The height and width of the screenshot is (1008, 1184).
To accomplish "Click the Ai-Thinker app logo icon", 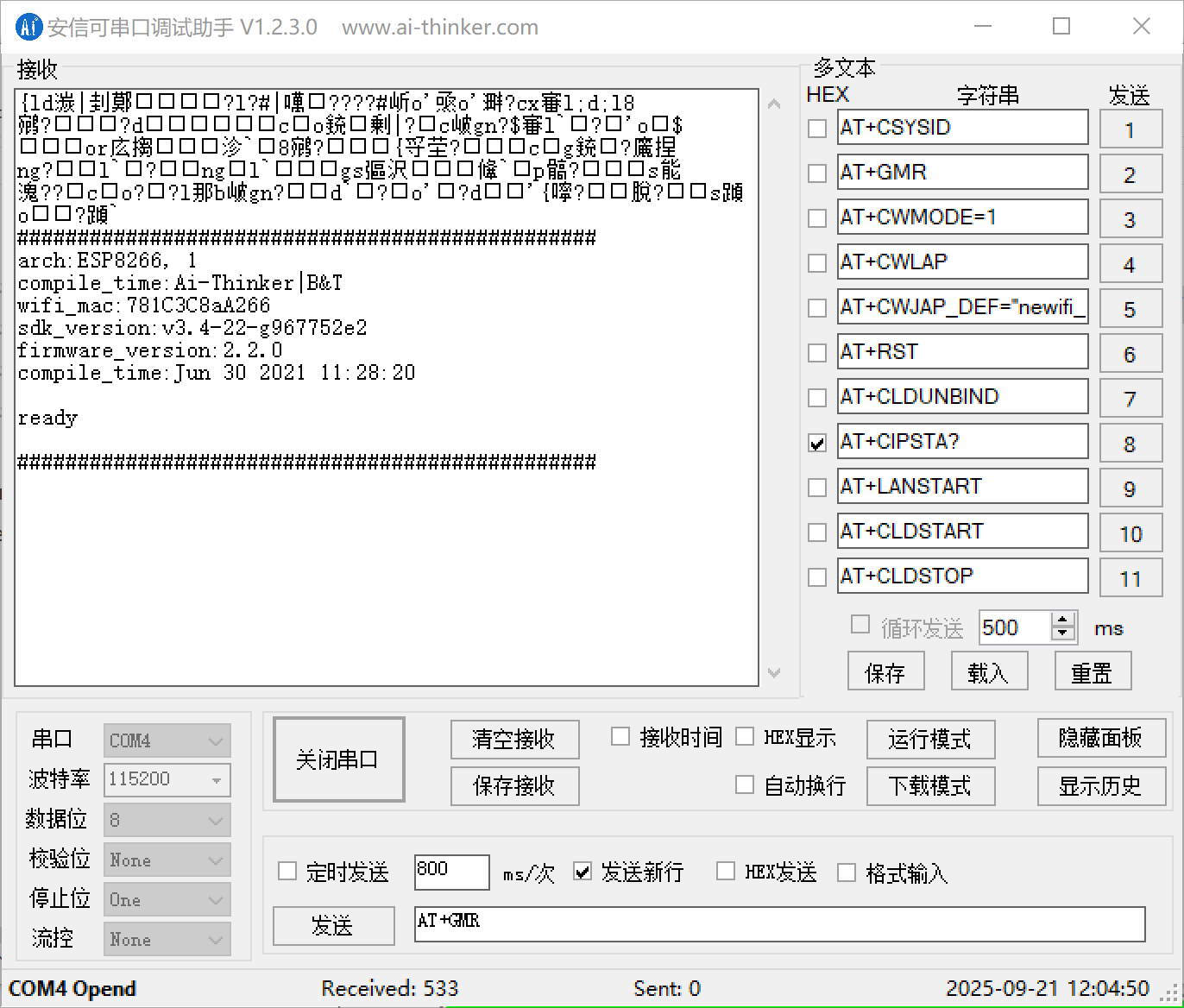I will pyautogui.click(x=28, y=27).
